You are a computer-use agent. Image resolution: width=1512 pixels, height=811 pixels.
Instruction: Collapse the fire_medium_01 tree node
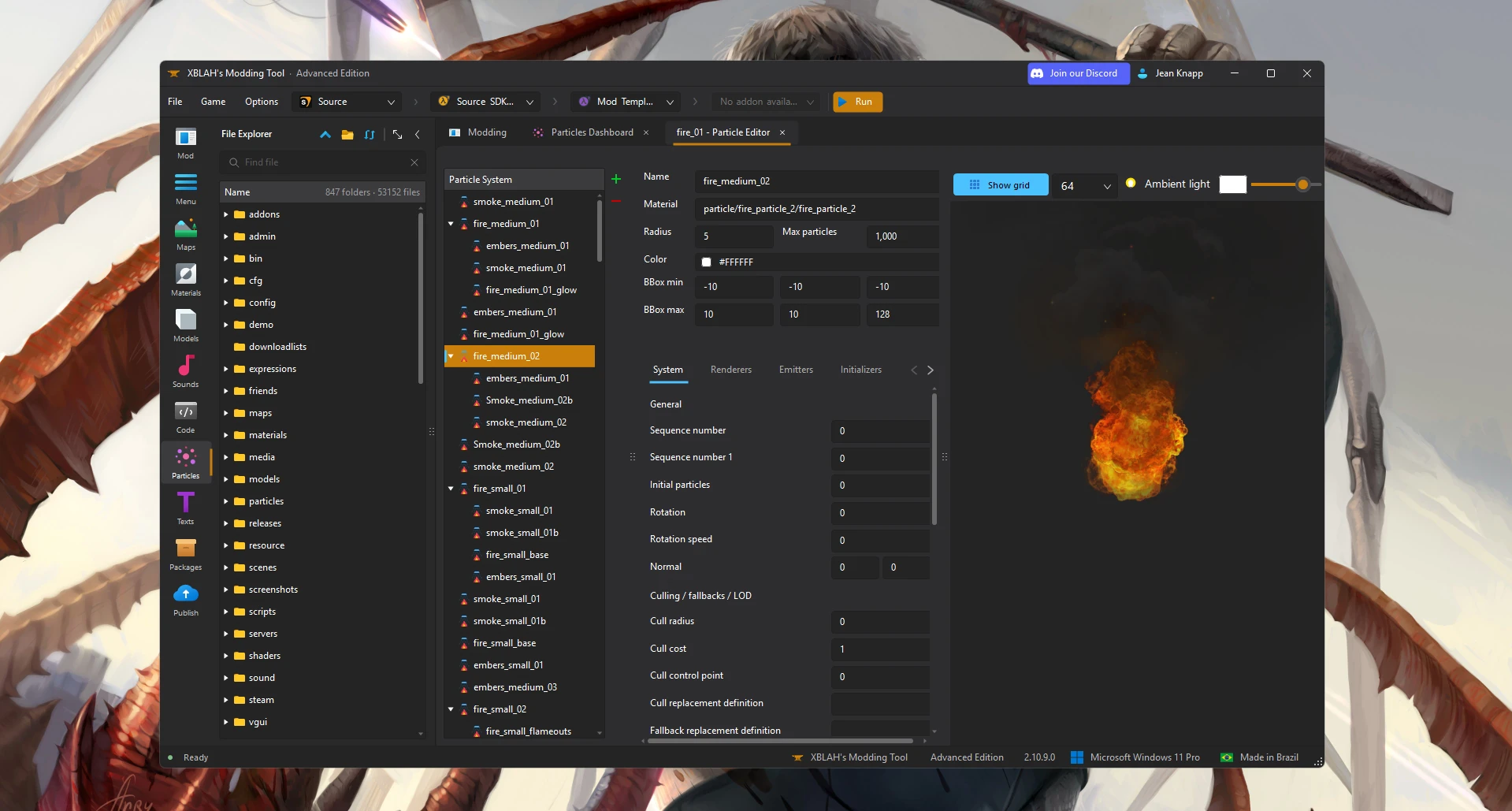click(x=451, y=224)
